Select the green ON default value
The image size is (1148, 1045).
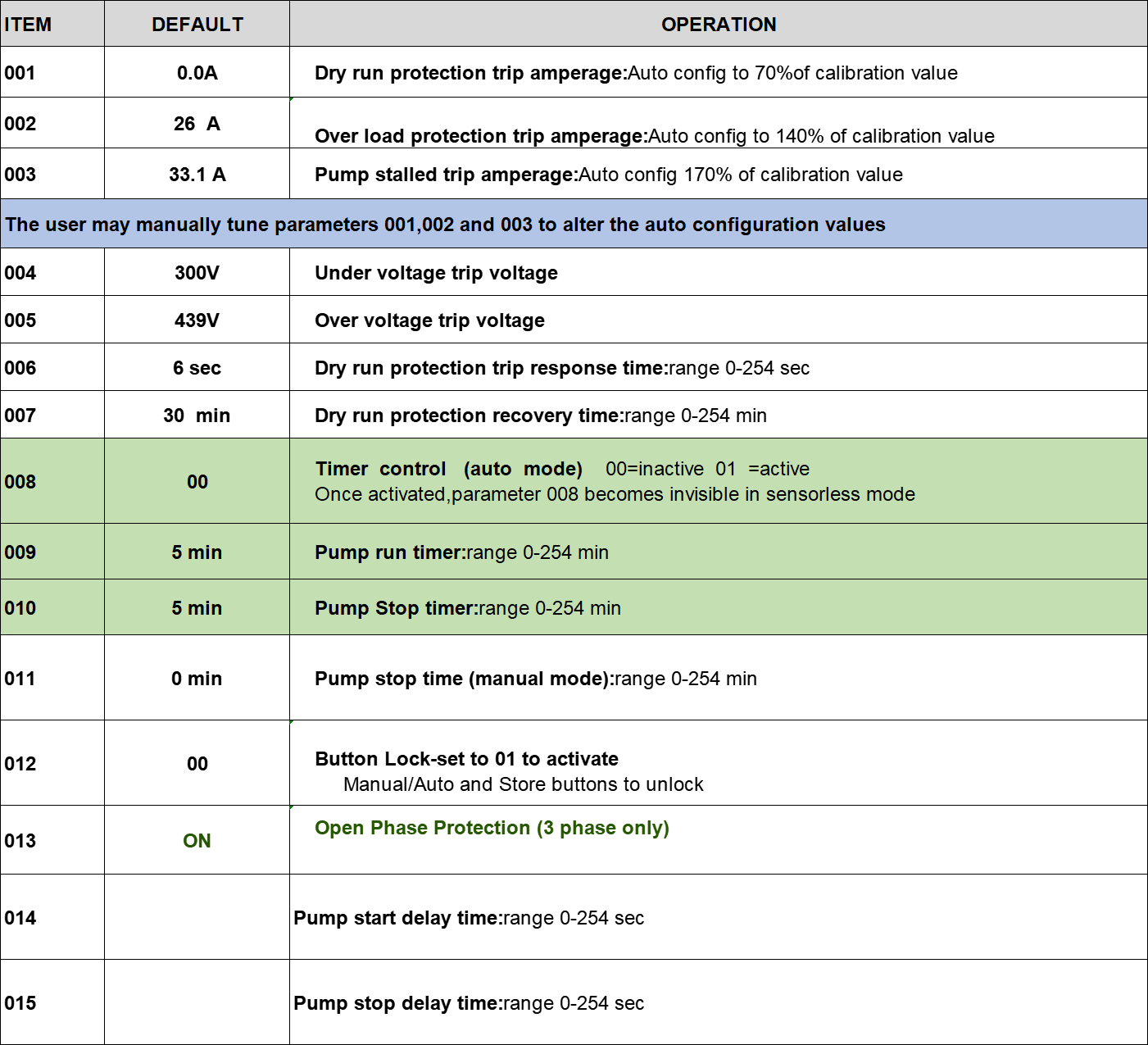click(197, 840)
